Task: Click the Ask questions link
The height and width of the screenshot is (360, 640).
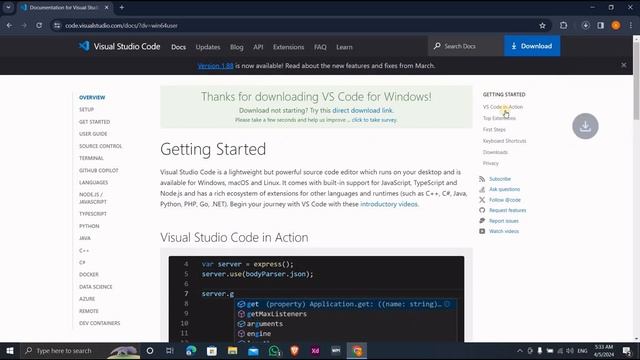Action: click(504, 189)
